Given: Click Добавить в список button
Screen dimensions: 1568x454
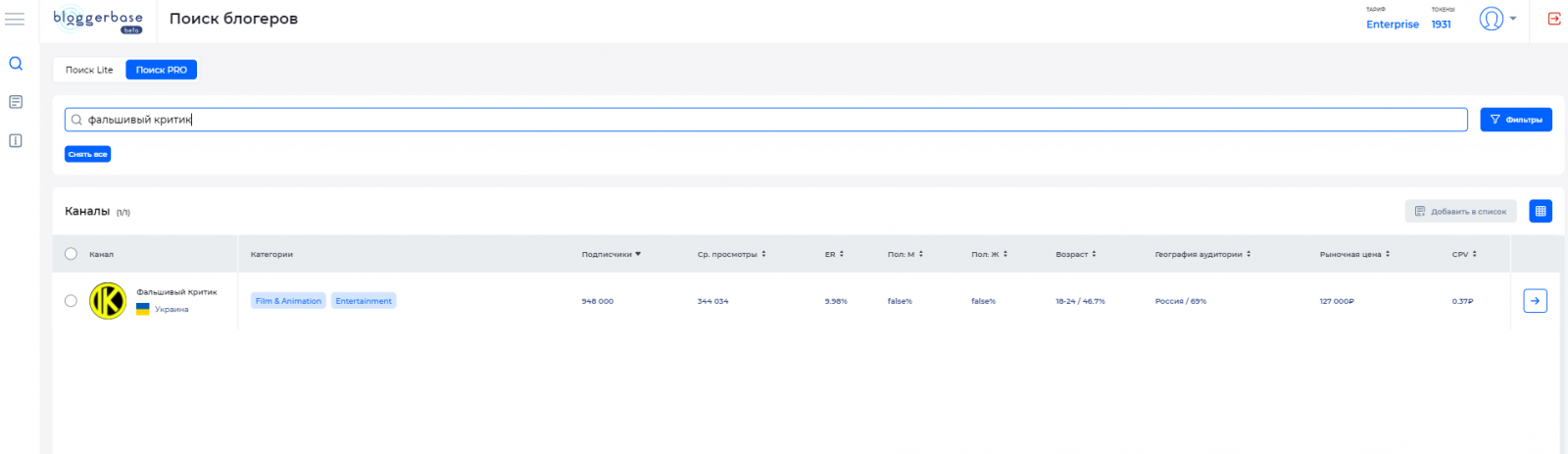Looking at the screenshot, I should pyautogui.click(x=1460, y=211).
